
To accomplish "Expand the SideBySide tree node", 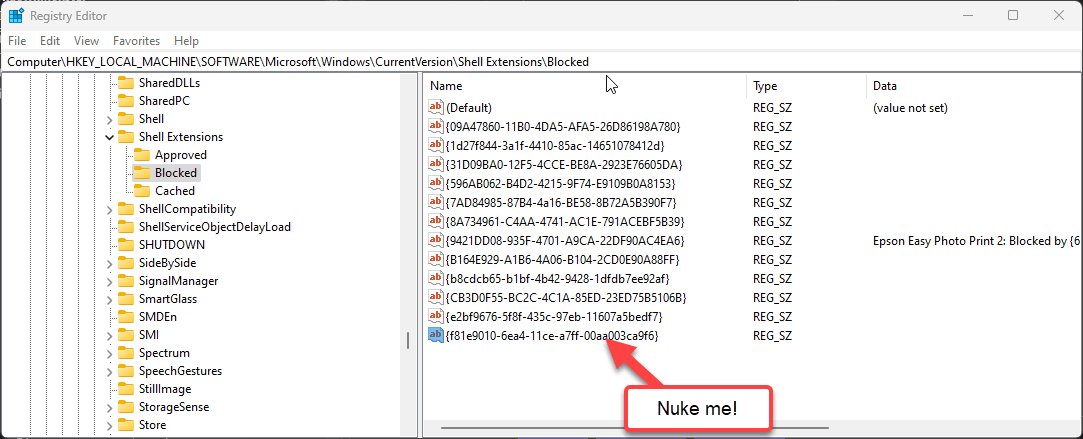I will pos(109,263).
